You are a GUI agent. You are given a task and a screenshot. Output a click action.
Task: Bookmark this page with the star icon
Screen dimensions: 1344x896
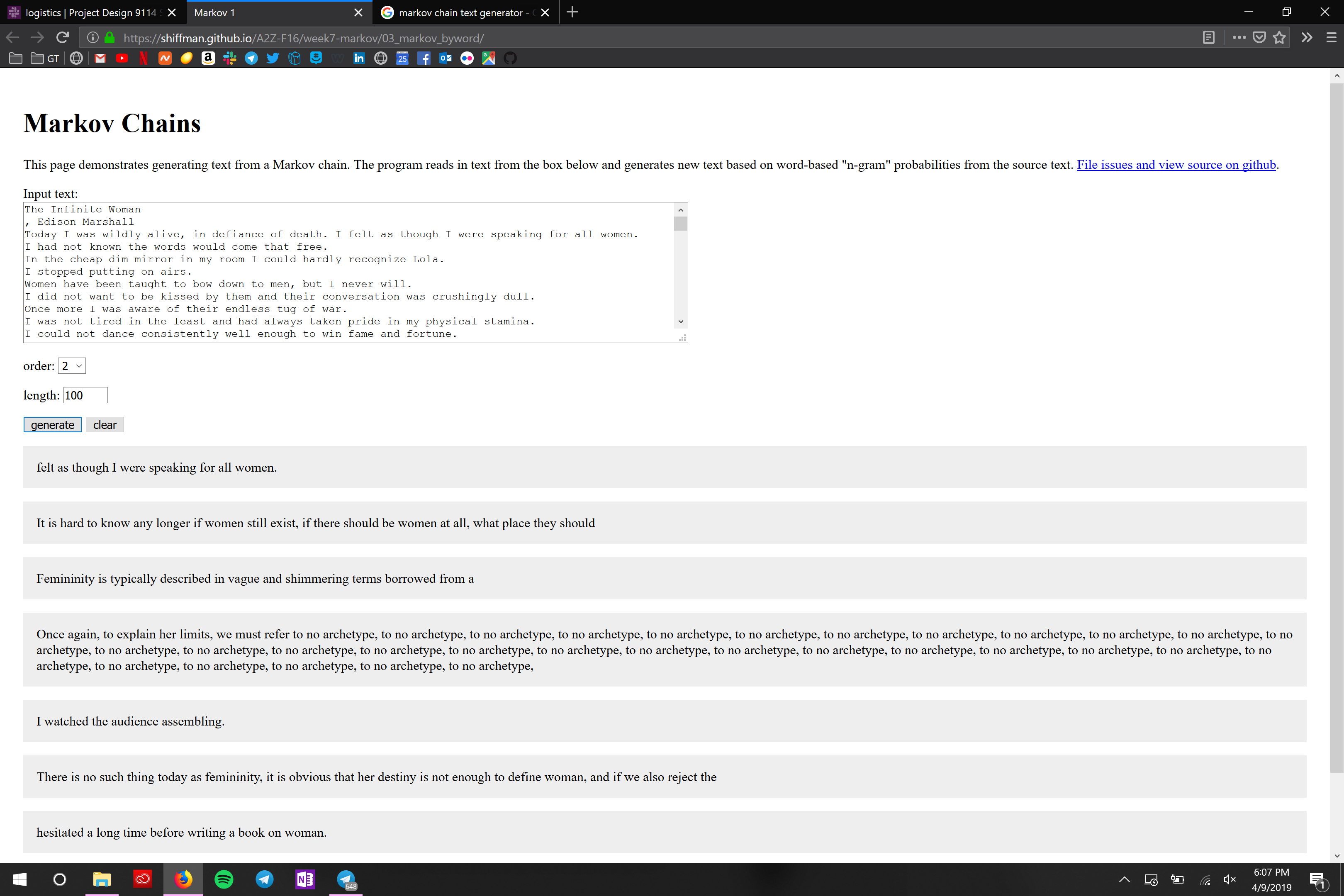coord(1279,38)
